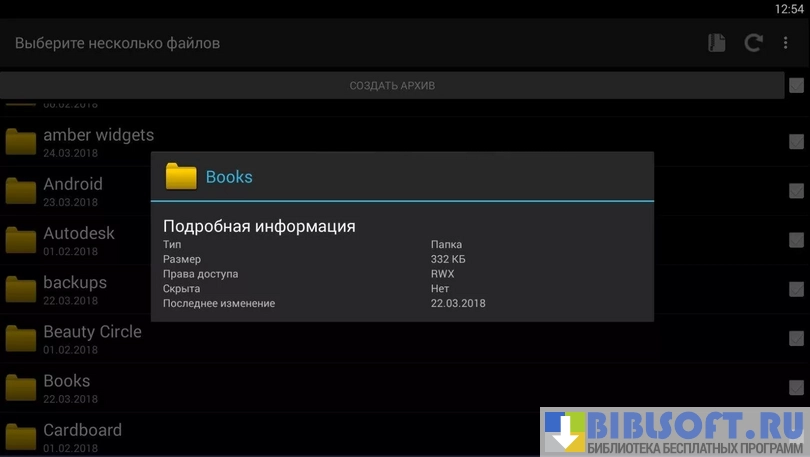Click the archive file icon in toolbar

point(716,43)
